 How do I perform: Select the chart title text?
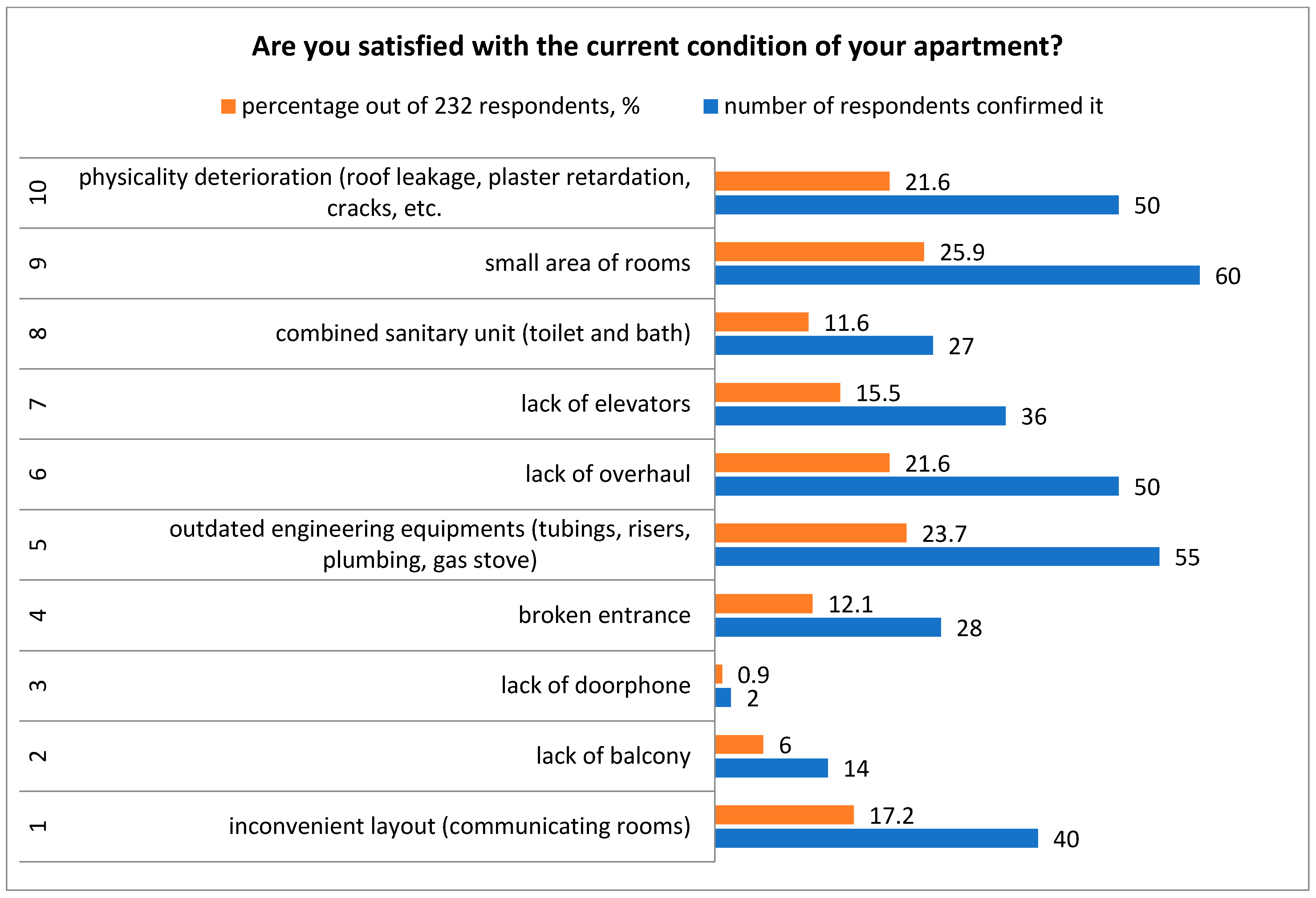tap(657, 47)
